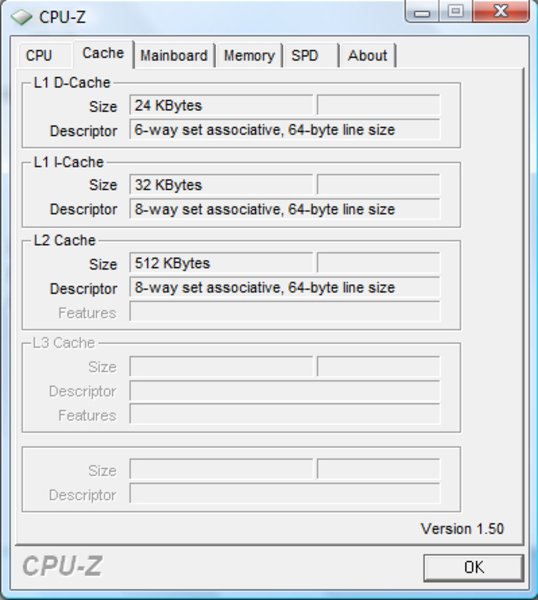Click the CPU-Z title bar icon
Image resolution: width=538 pixels, height=600 pixels.
pos(21,17)
